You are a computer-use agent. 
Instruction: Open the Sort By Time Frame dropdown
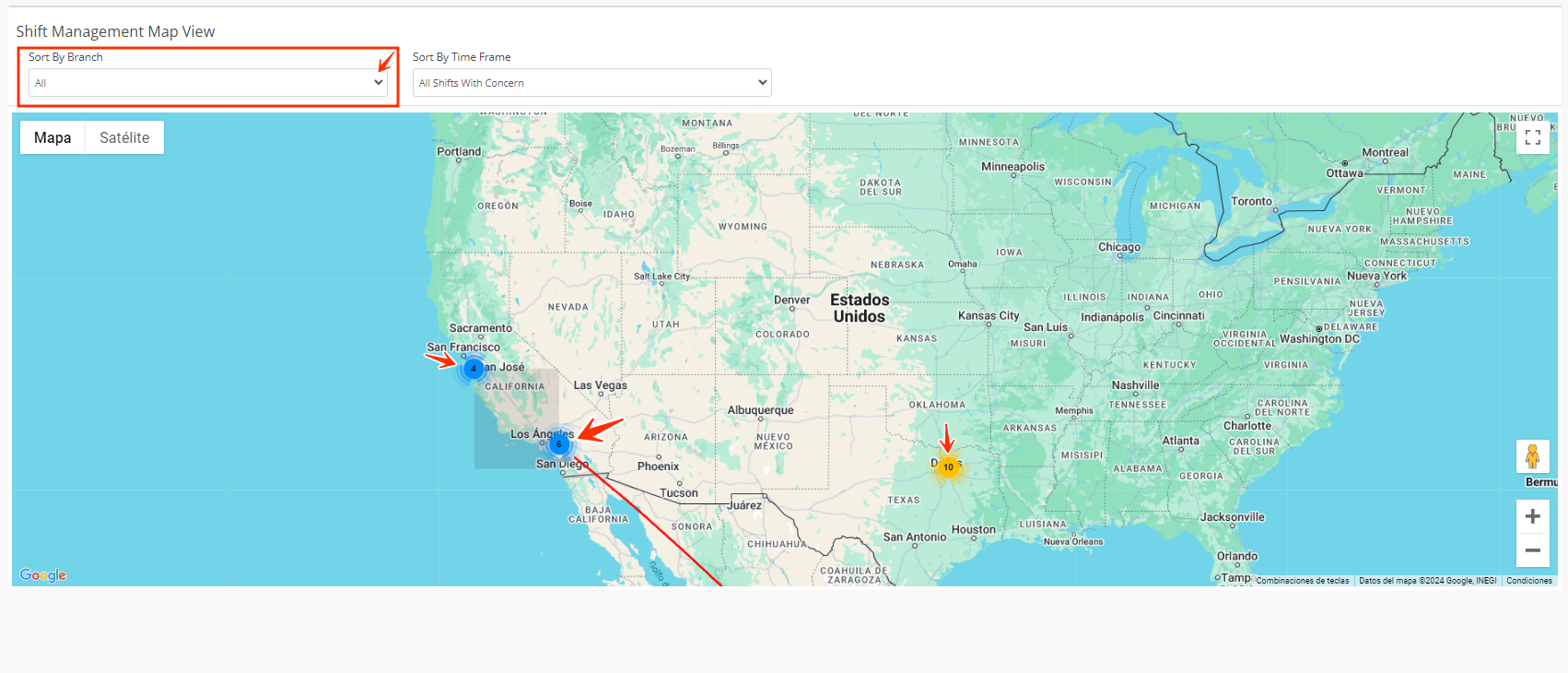pos(591,83)
